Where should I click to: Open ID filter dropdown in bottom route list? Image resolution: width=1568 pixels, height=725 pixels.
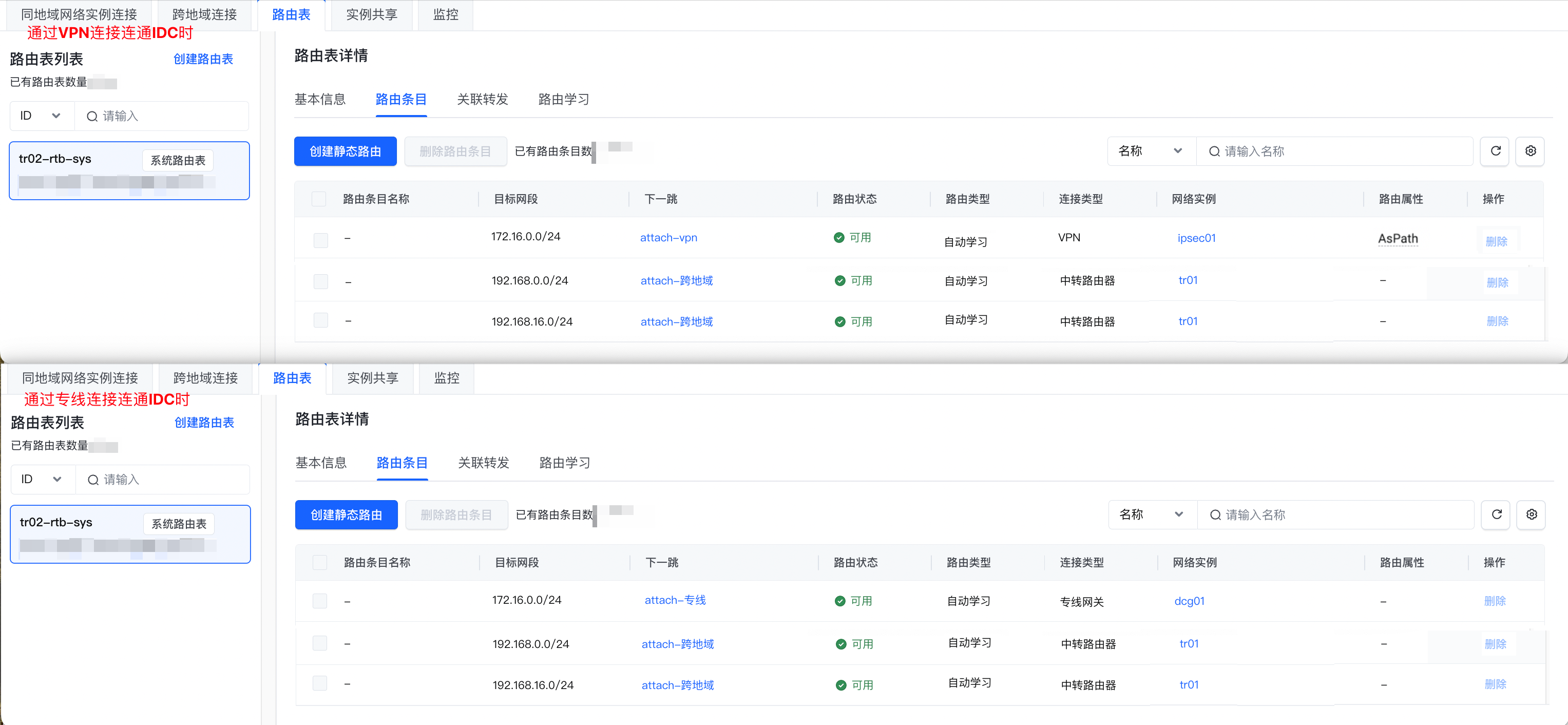point(43,479)
